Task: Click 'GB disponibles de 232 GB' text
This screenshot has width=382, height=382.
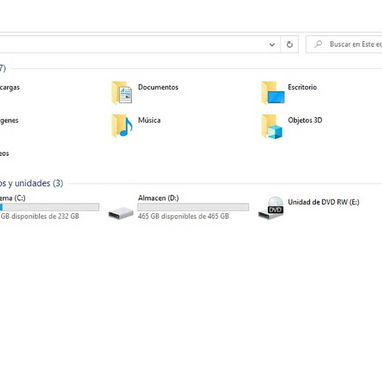Action: [x=40, y=216]
